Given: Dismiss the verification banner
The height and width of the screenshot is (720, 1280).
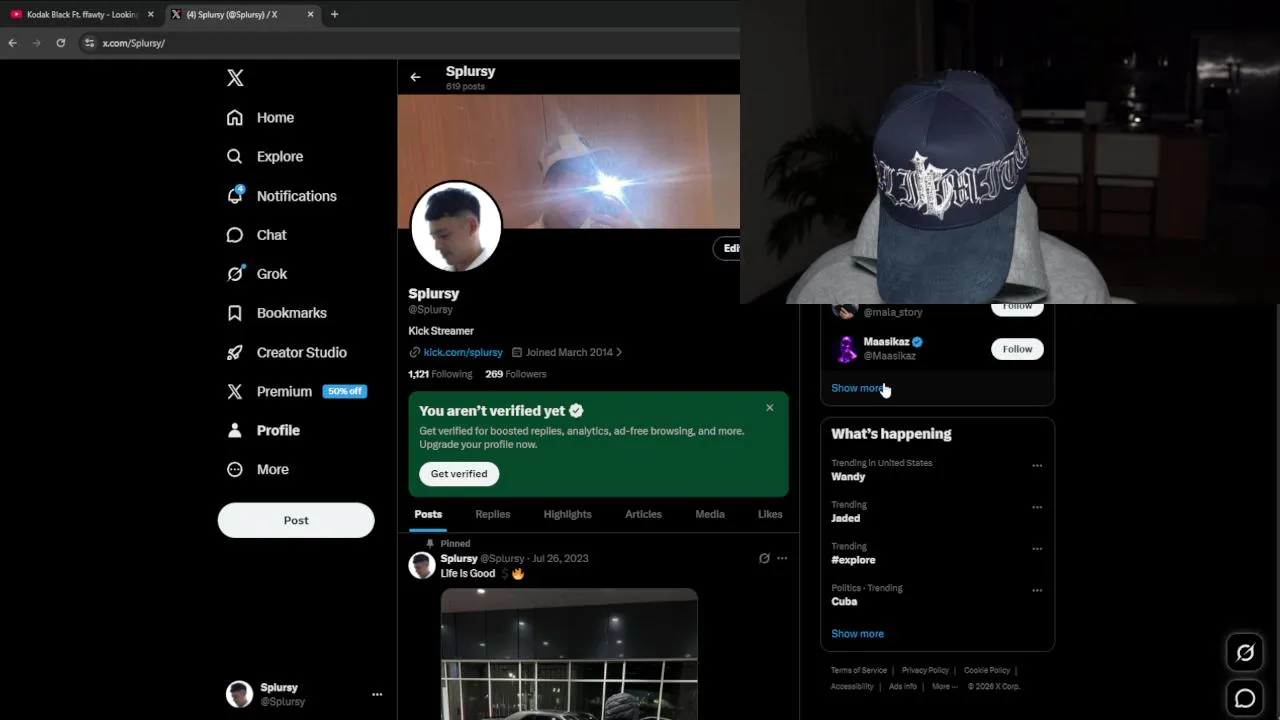Looking at the screenshot, I should (769, 408).
